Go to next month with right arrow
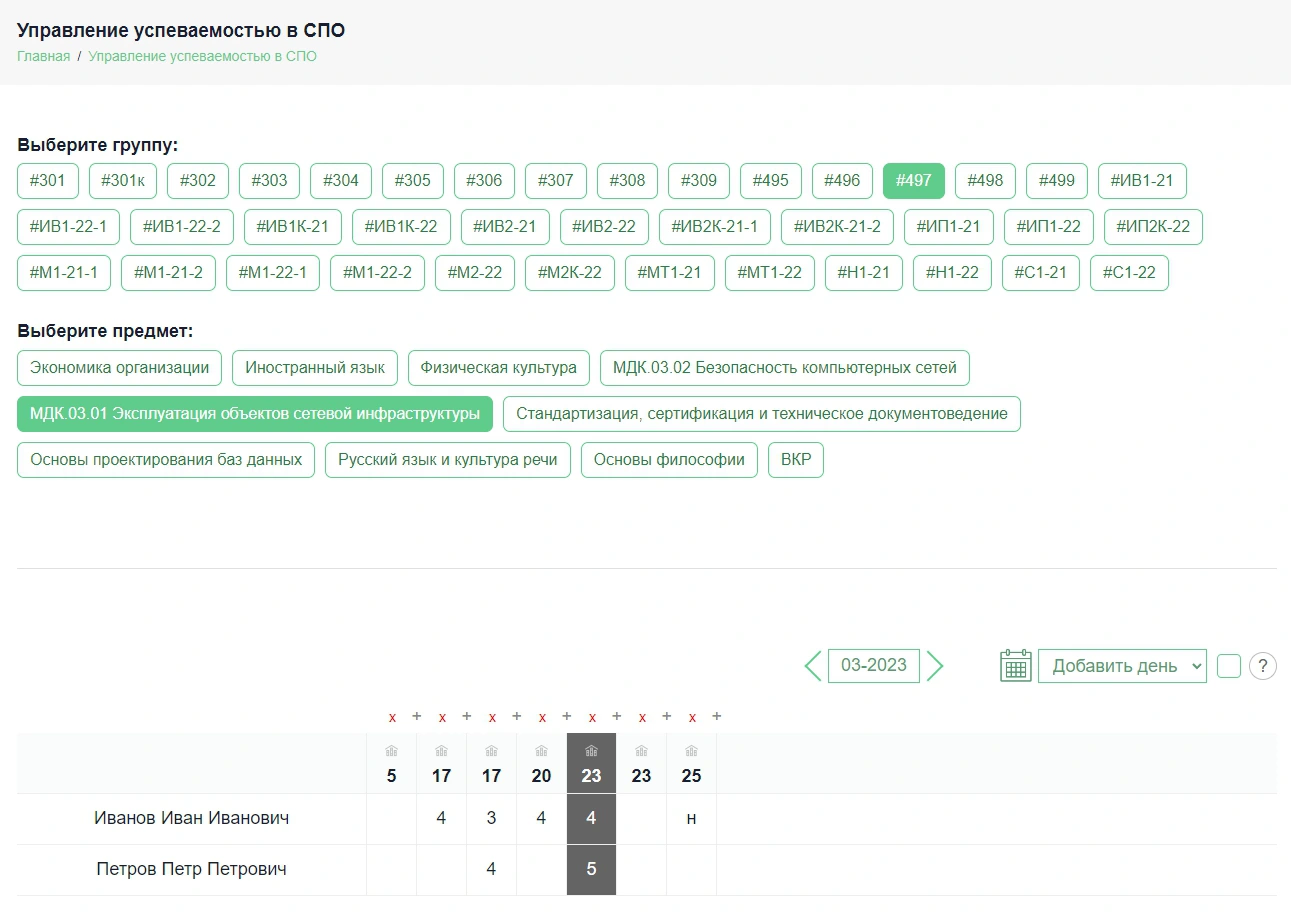The width and height of the screenshot is (1291, 916). (935, 666)
